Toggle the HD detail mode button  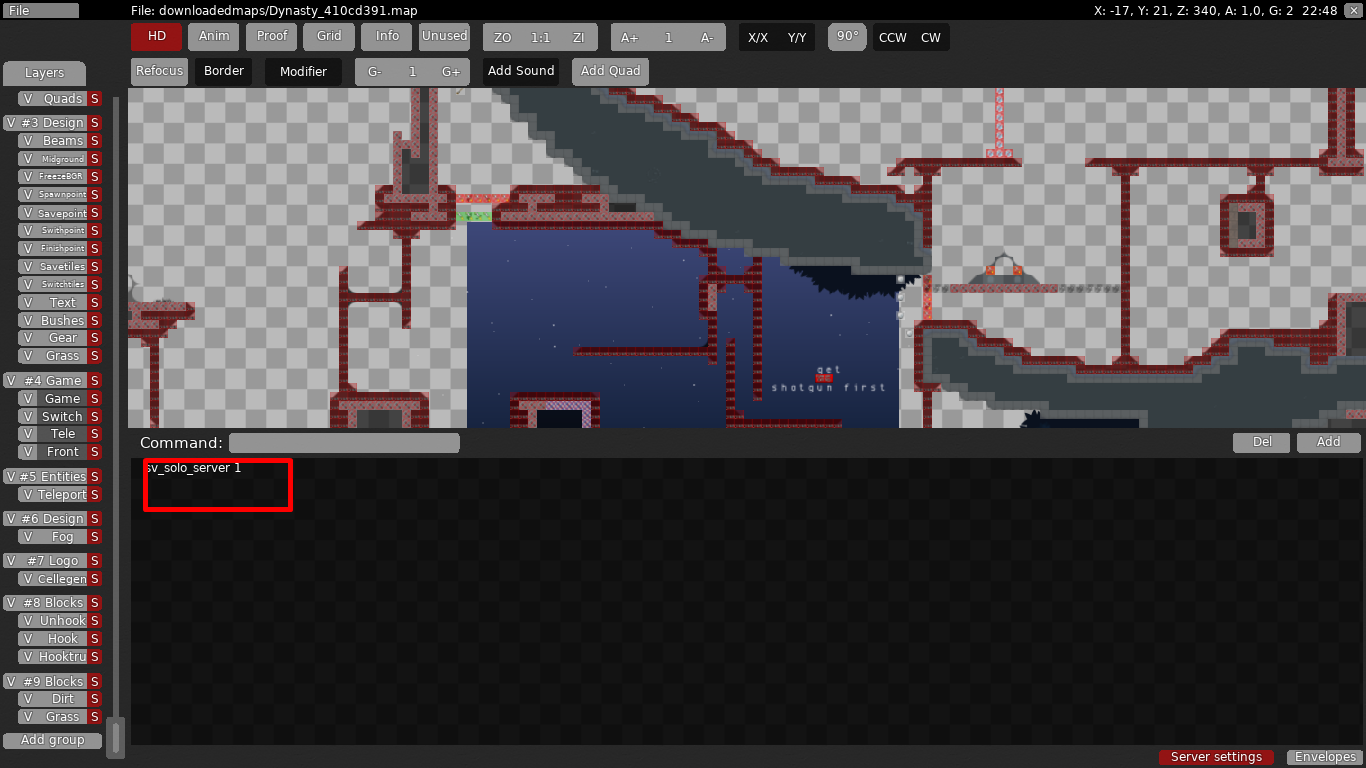[x=156, y=36]
